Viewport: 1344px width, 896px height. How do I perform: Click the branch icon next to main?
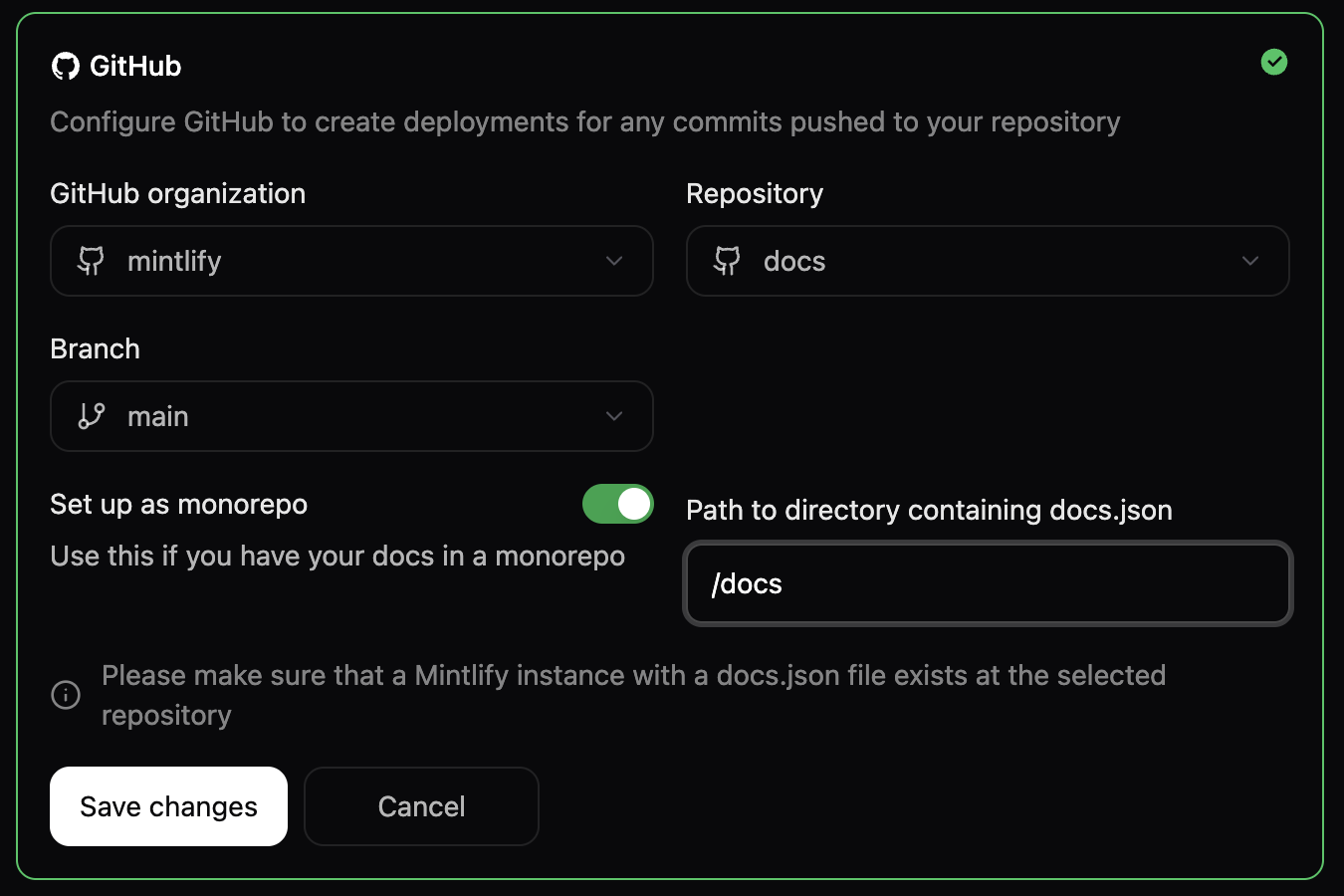91,416
